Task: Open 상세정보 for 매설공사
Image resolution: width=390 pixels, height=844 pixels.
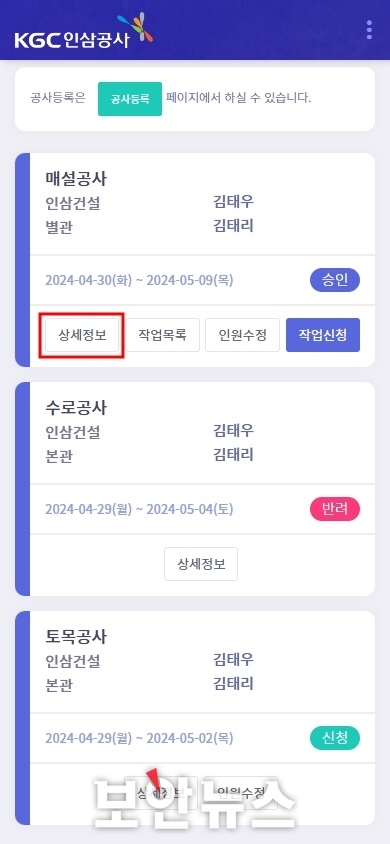Action: point(82,335)
